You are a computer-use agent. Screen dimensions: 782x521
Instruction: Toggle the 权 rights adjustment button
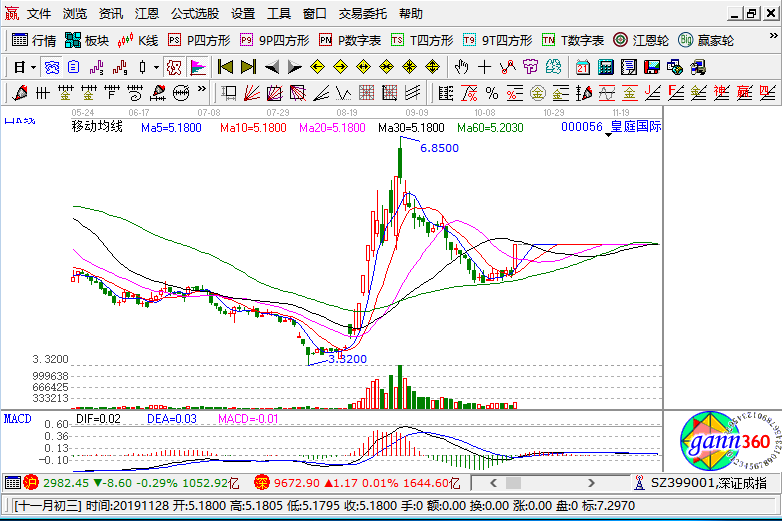174,67
